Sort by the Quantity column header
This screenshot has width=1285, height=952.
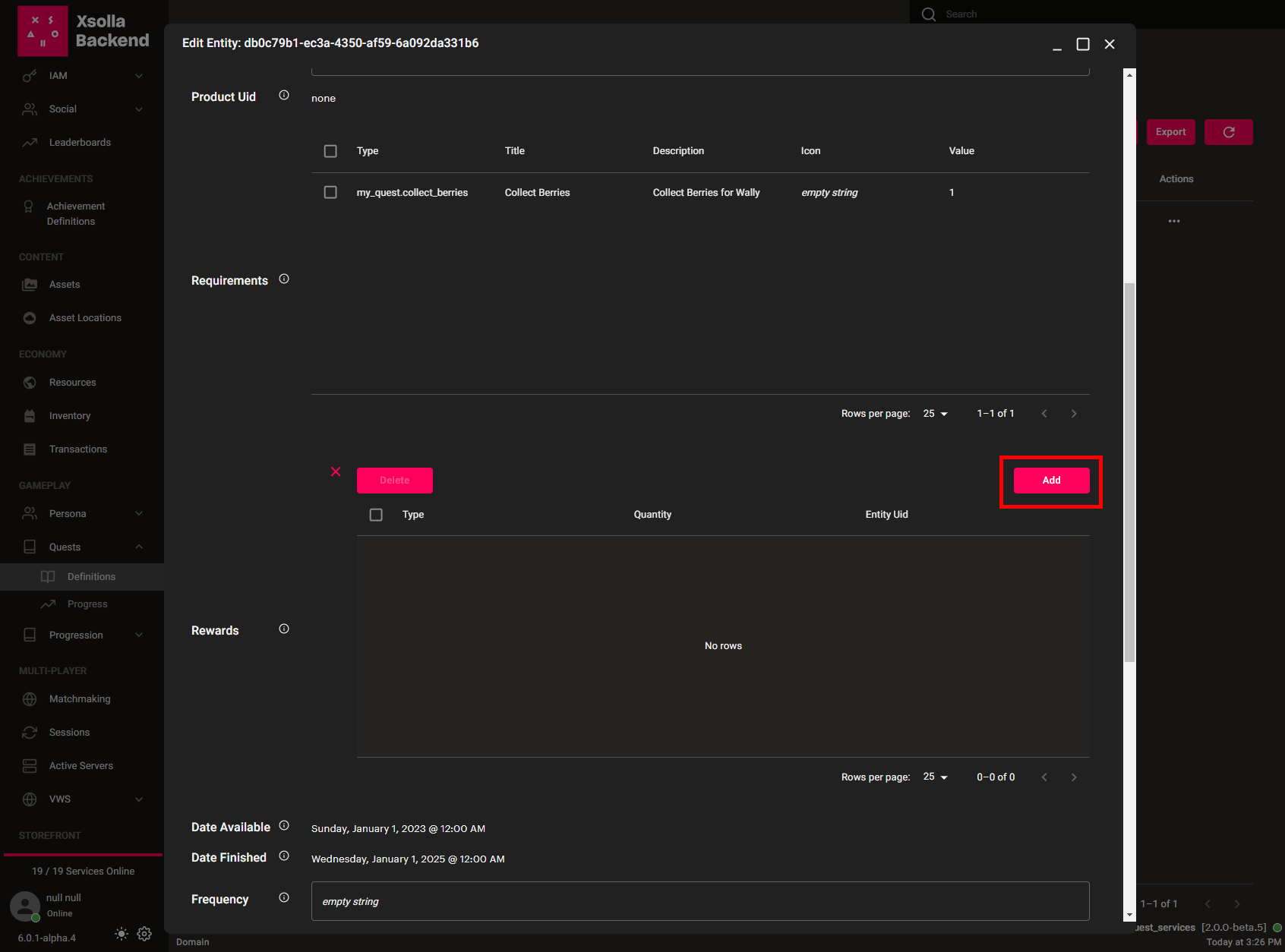652,515
